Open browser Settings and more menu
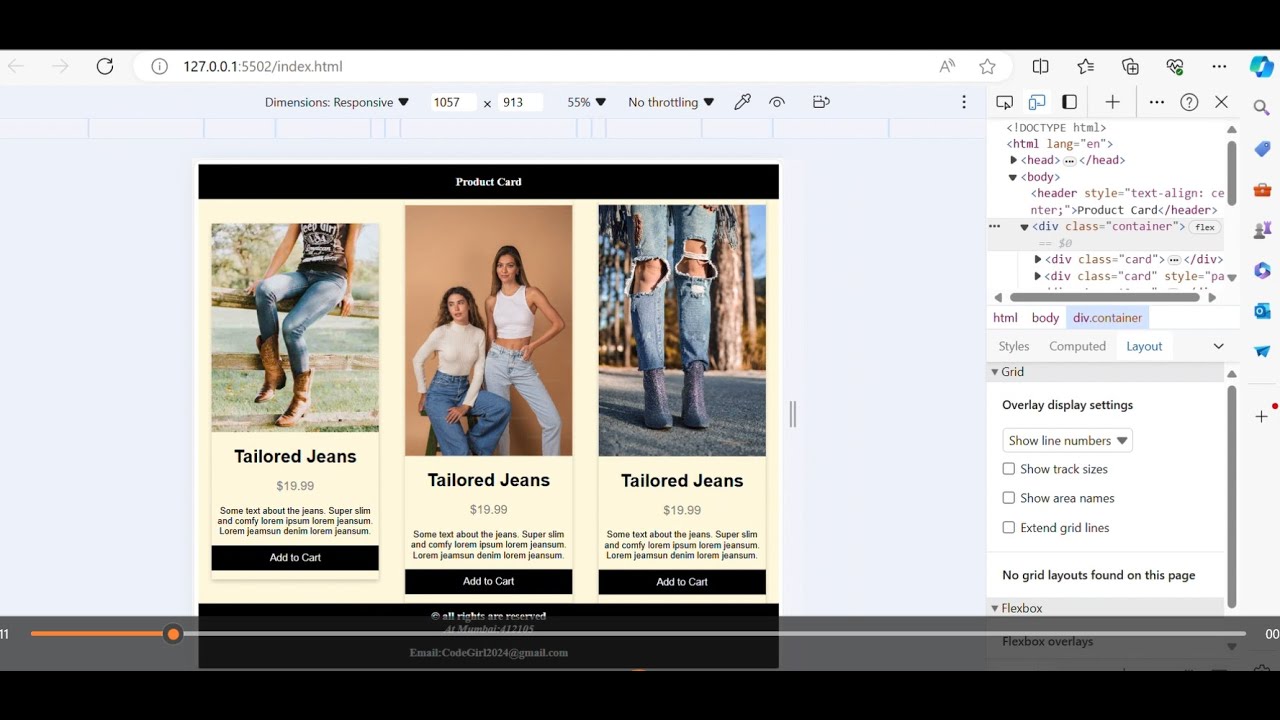 [1219, 66]
